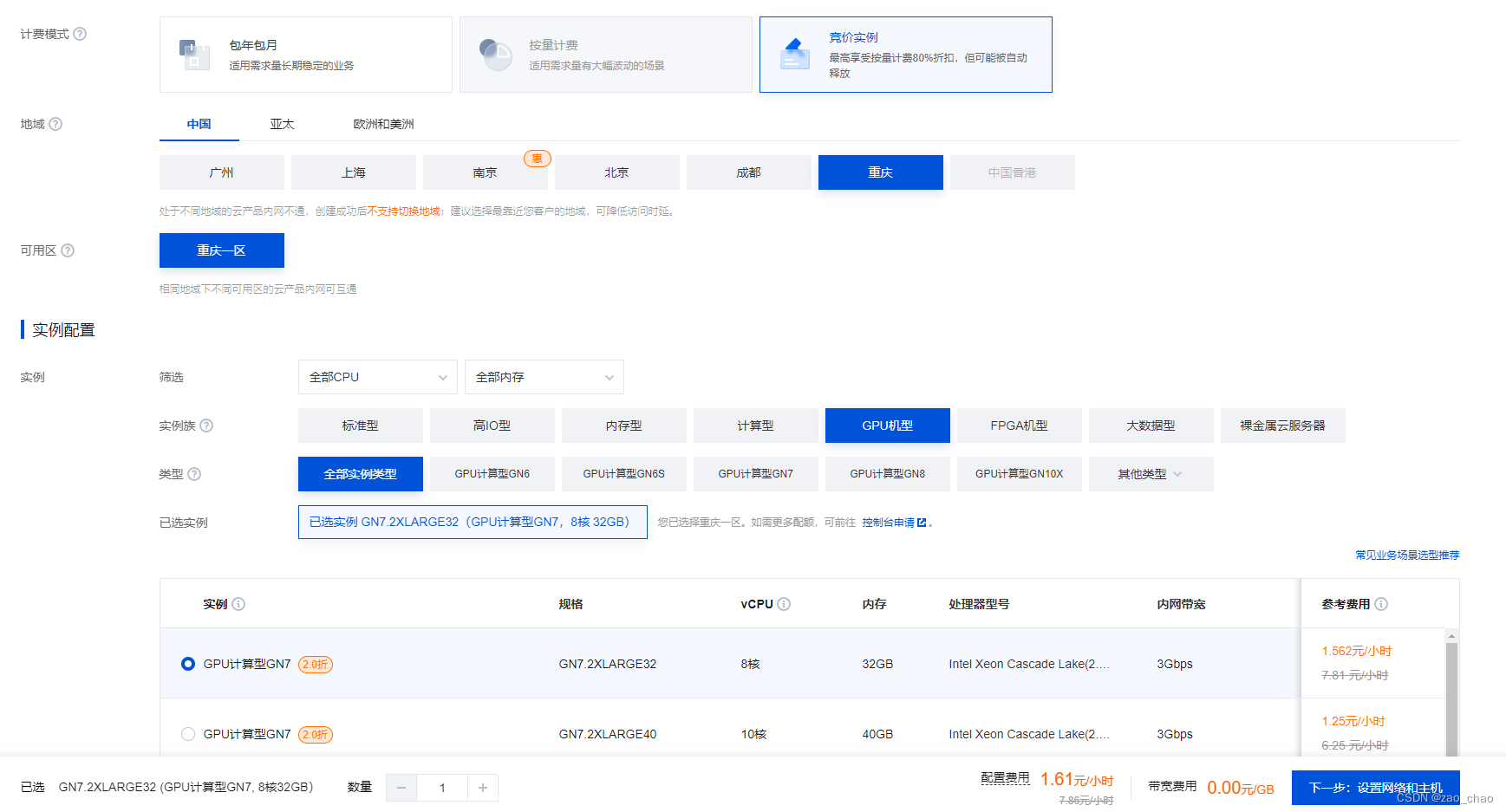
Task: Filter by GPU计算型GN7 type button
Action: pyautogui.click(x=756, y=474)
